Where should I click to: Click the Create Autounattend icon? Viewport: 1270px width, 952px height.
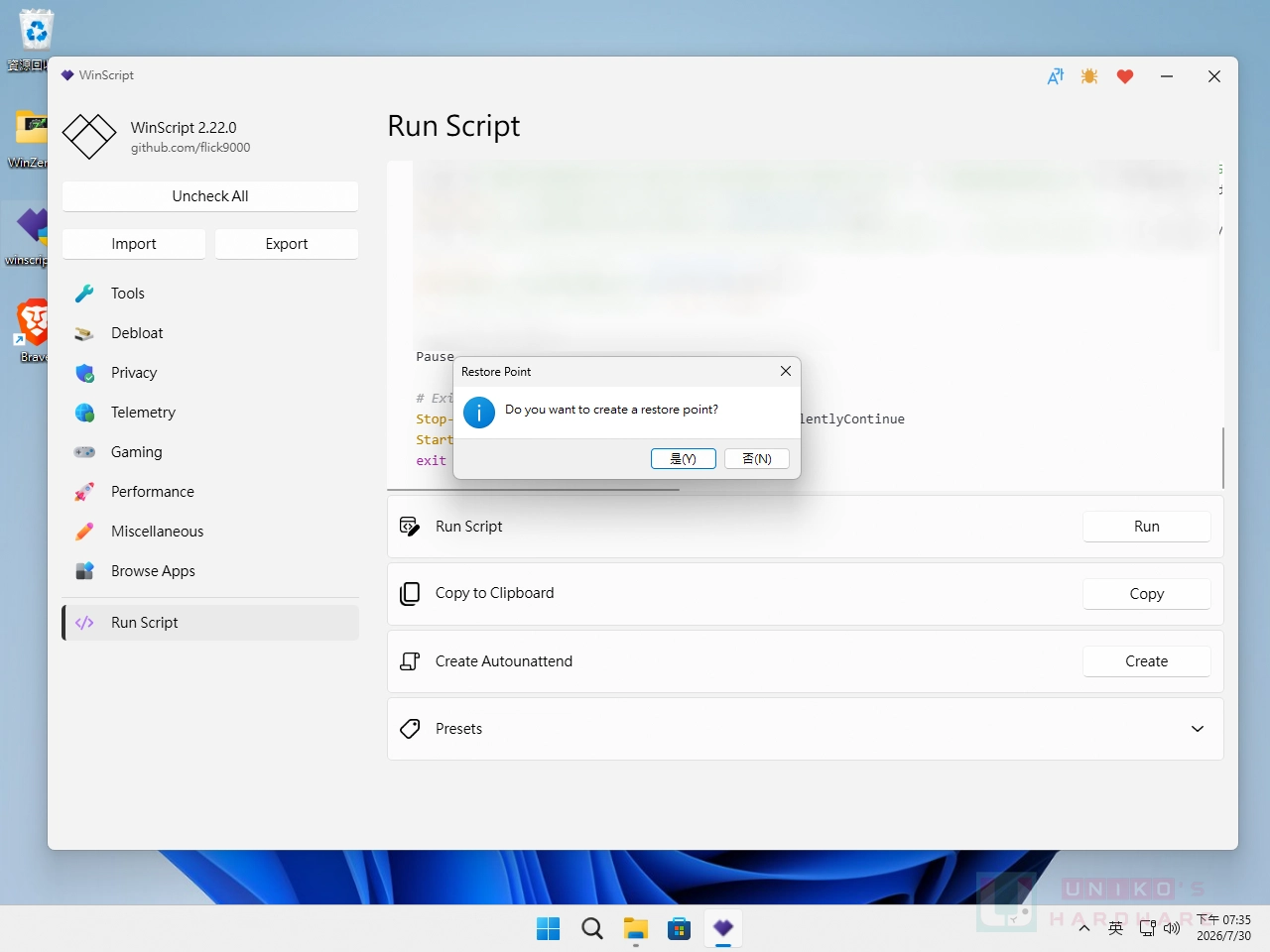[x=410, y=661]
